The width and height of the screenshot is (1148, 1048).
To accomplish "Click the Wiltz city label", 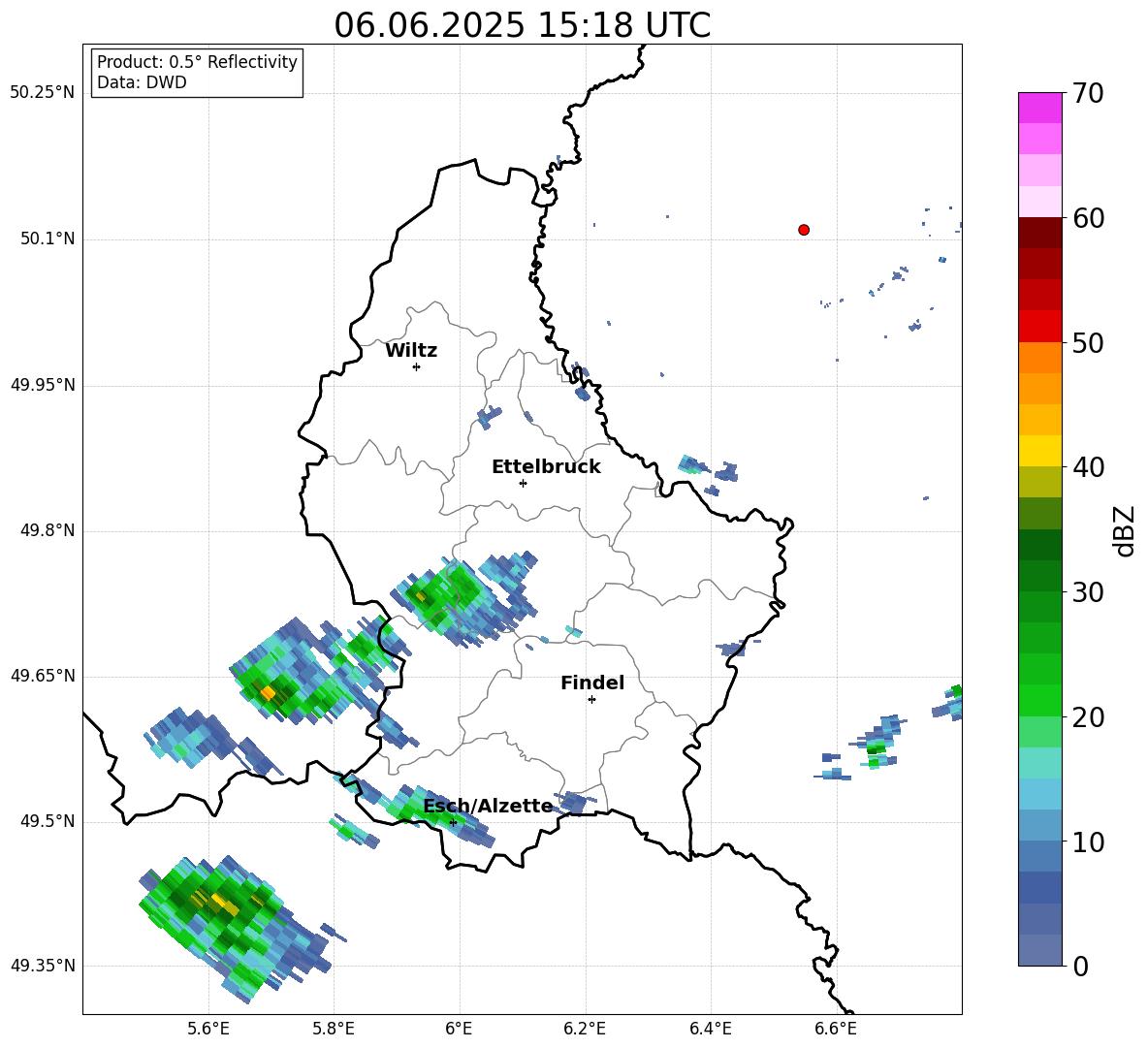I will pyautogui.click(x=411, y=351).
